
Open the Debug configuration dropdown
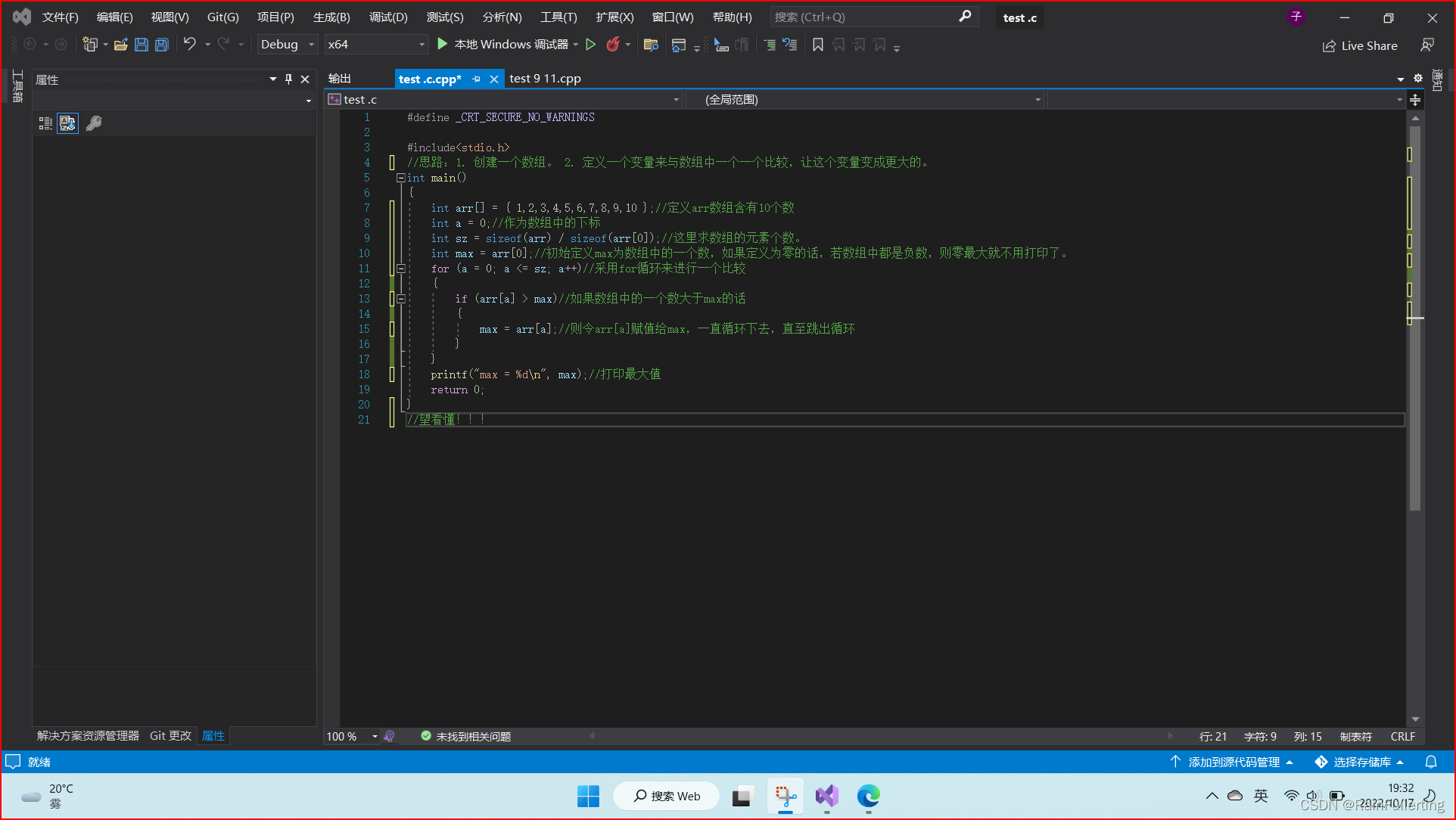pyautogui.click(x=287, y=45)
